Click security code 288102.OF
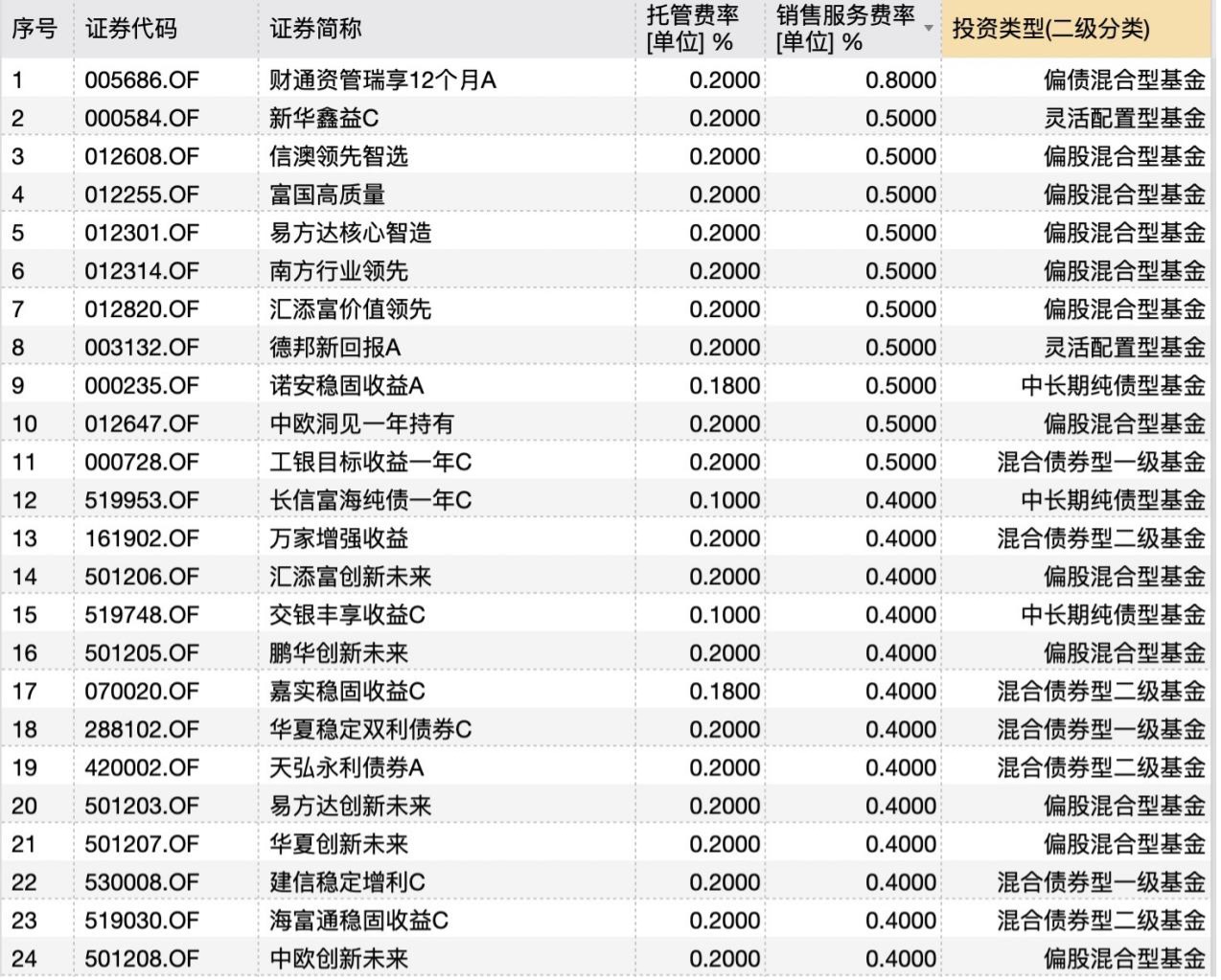The height and width of the screenshot is (980, 1221). pyautogui.click(x=142, y=730)
